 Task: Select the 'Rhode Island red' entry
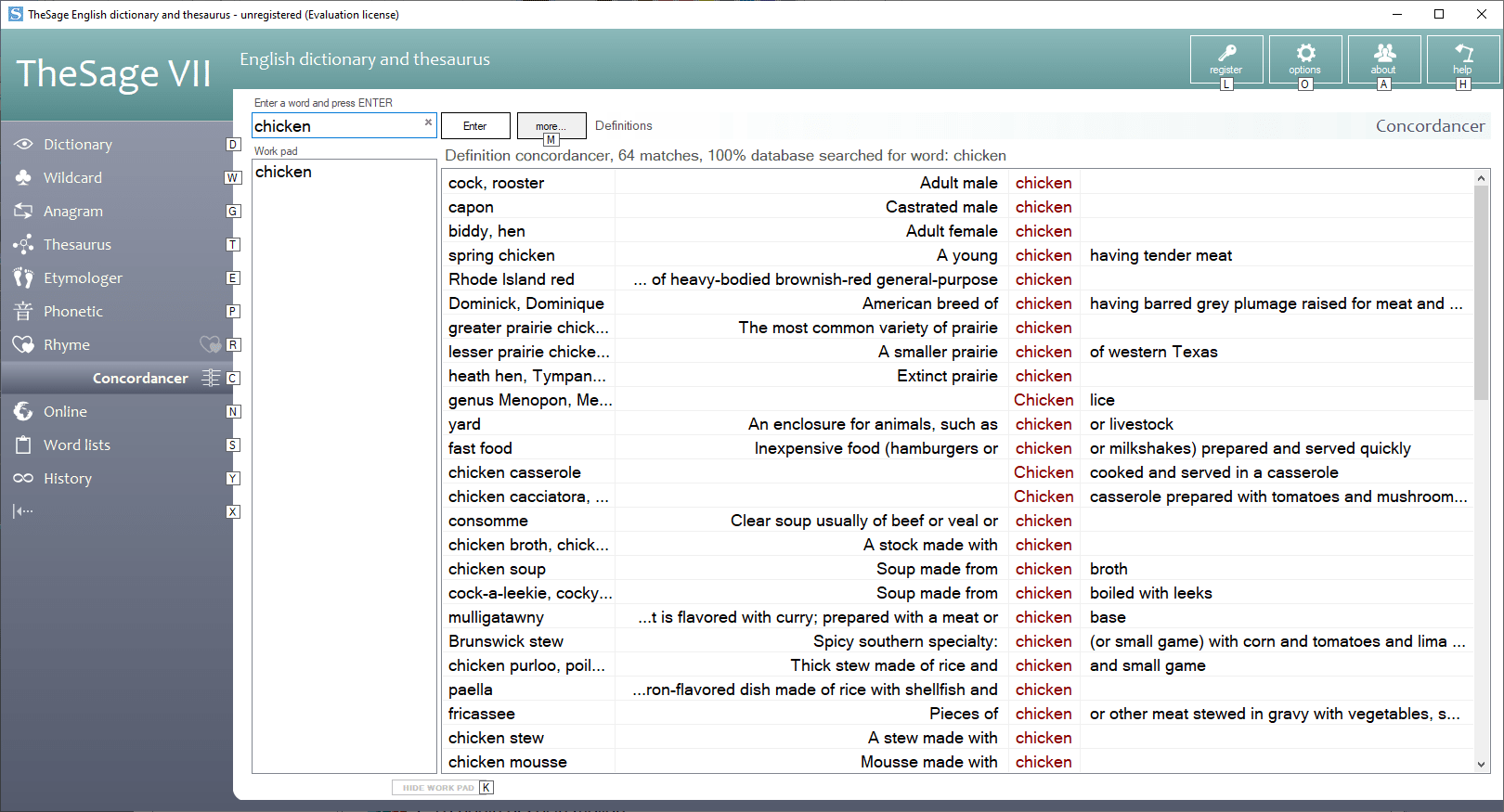[512, 279]
